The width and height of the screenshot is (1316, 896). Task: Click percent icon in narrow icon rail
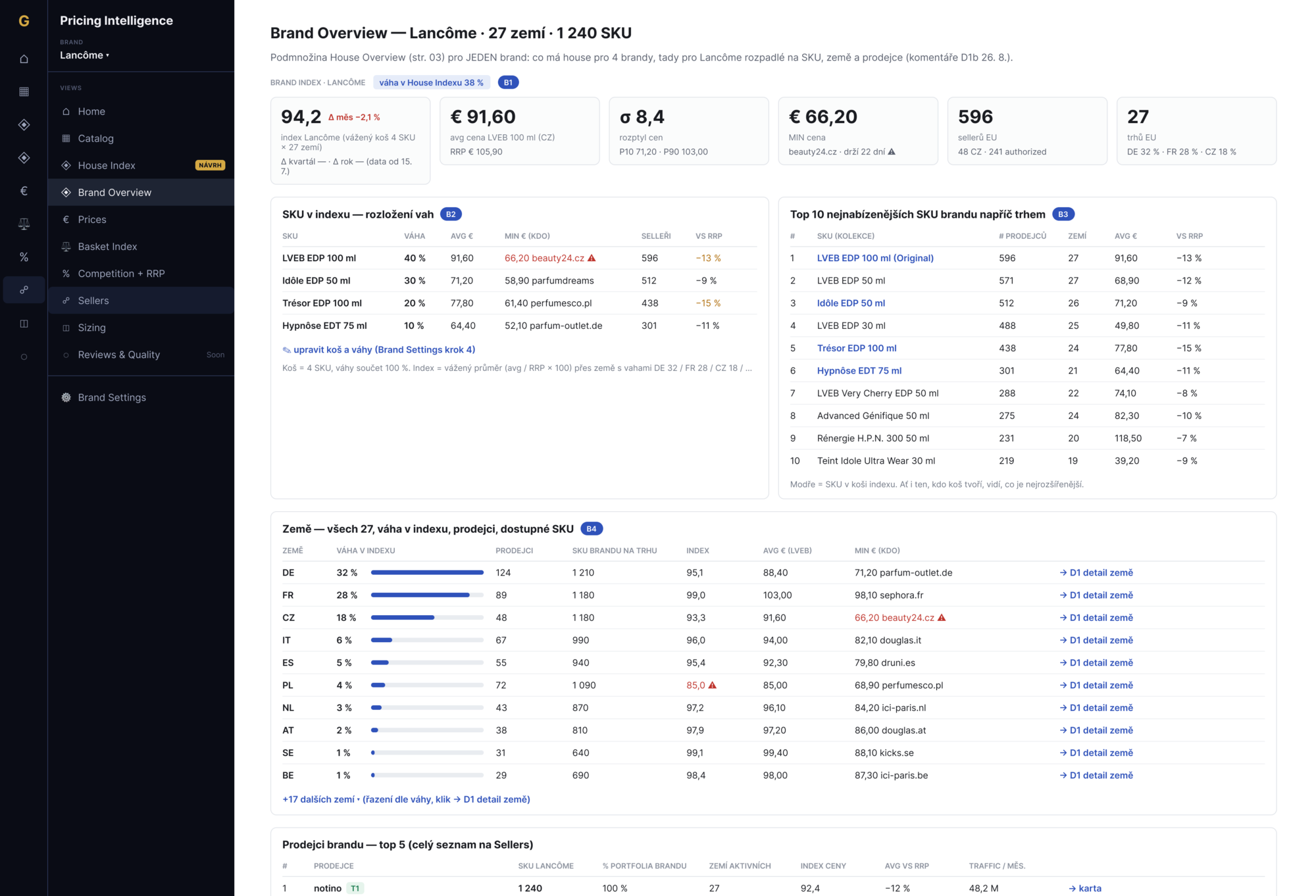tap(24, 257)
